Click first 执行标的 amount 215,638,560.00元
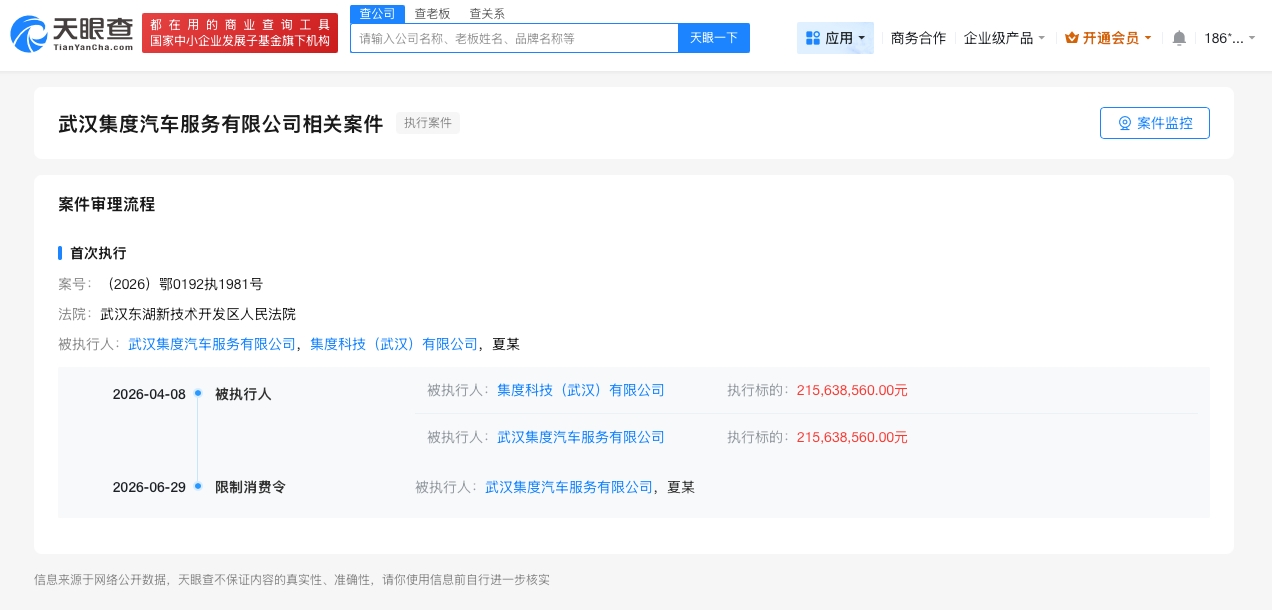 click(852, 390)
